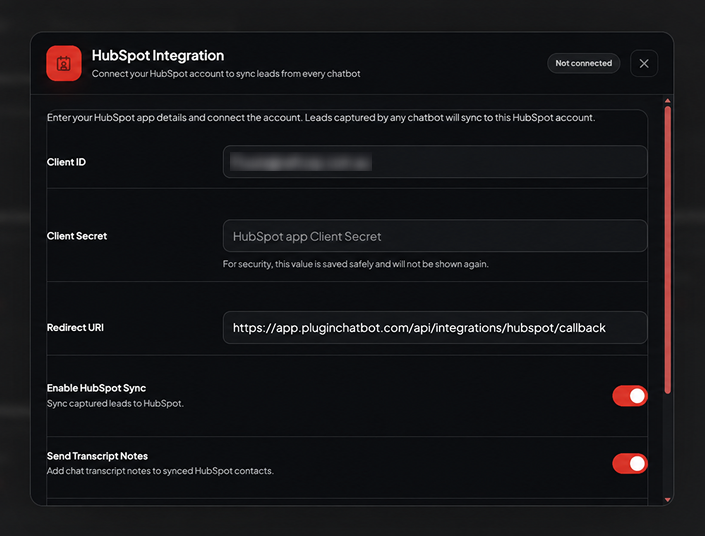
Task: Click the red vertical scrollbar thumb
Action: coord(667,250)
